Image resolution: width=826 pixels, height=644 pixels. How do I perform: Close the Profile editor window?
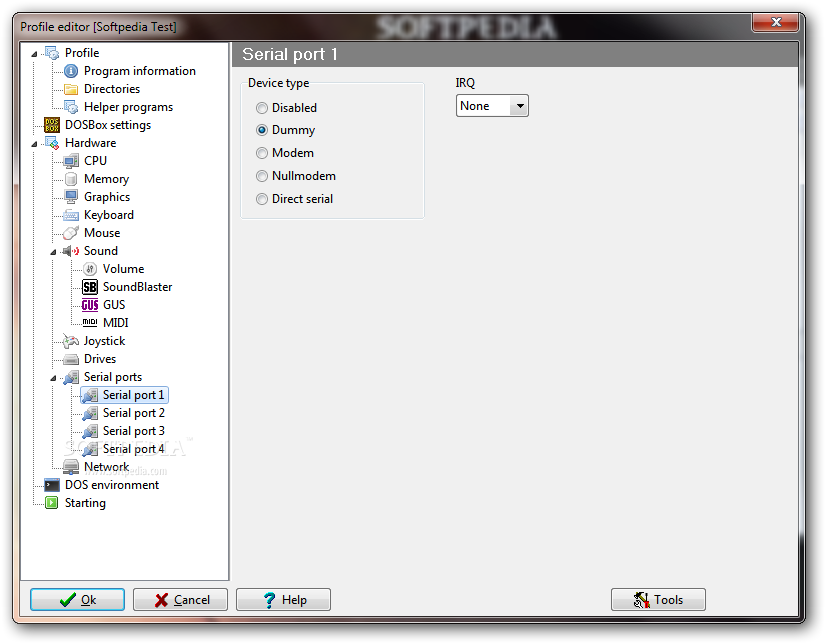(x=775, y=22)
